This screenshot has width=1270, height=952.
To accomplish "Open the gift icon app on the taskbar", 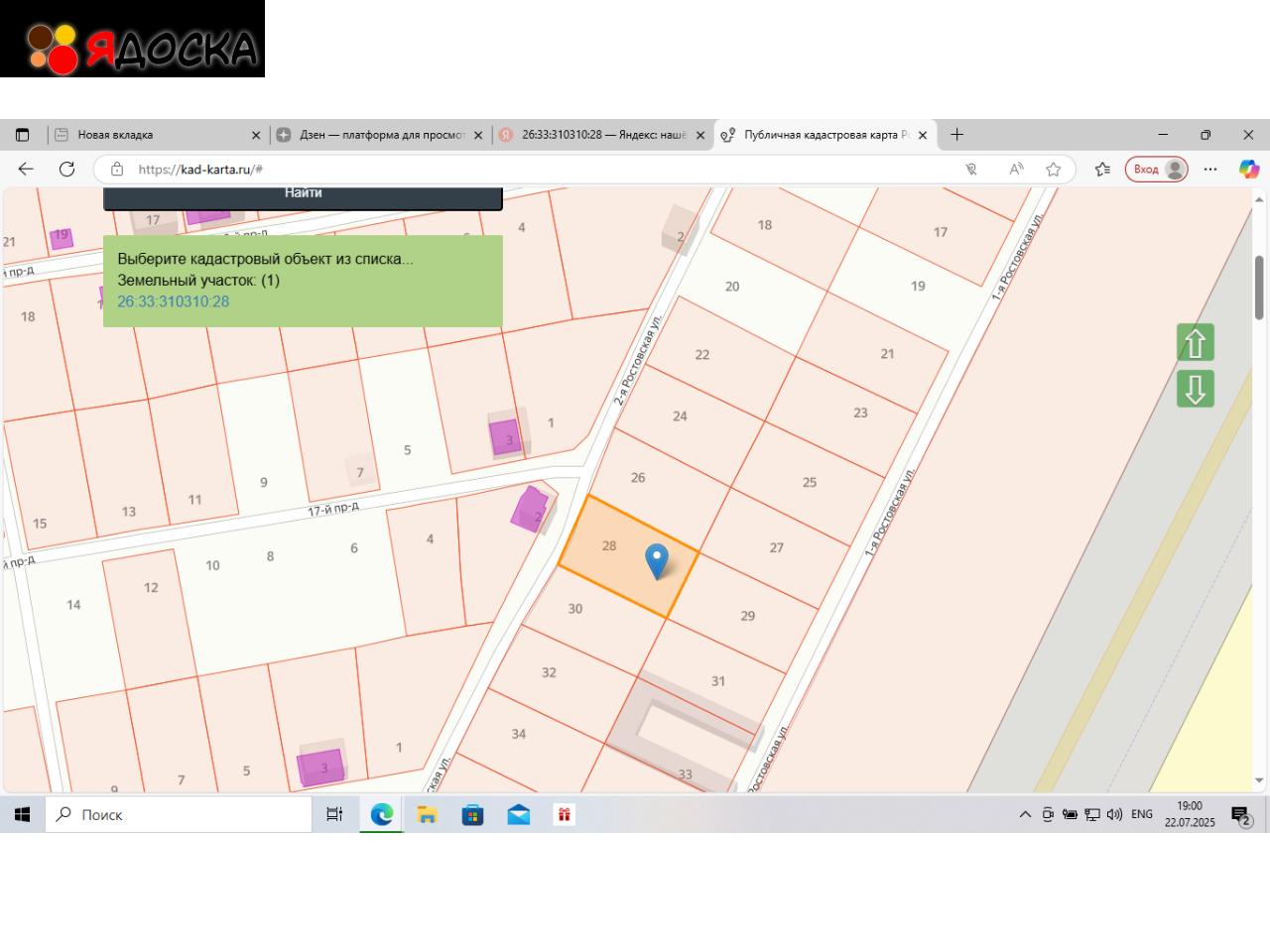I will [x=565, y=815].
